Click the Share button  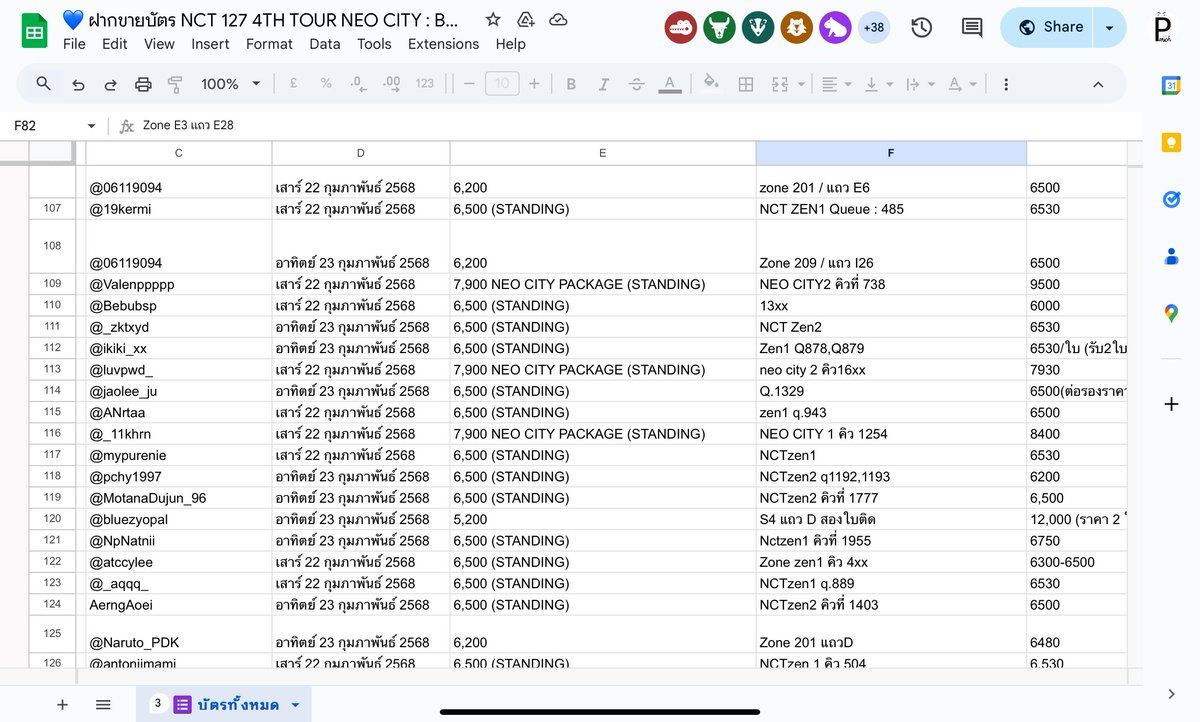coord(1048,27)
